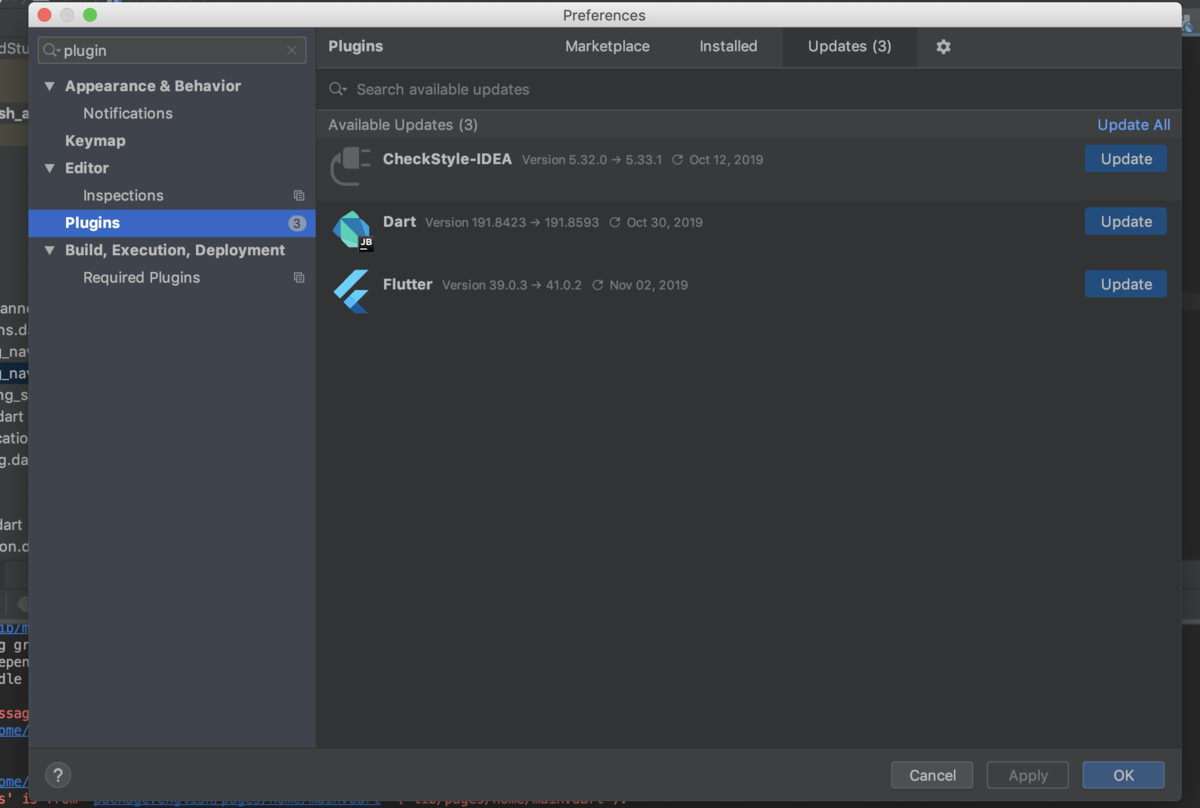The image size is (1200, 808).
Task: Update the Dart plugin
Action: tap(1126, 222)
